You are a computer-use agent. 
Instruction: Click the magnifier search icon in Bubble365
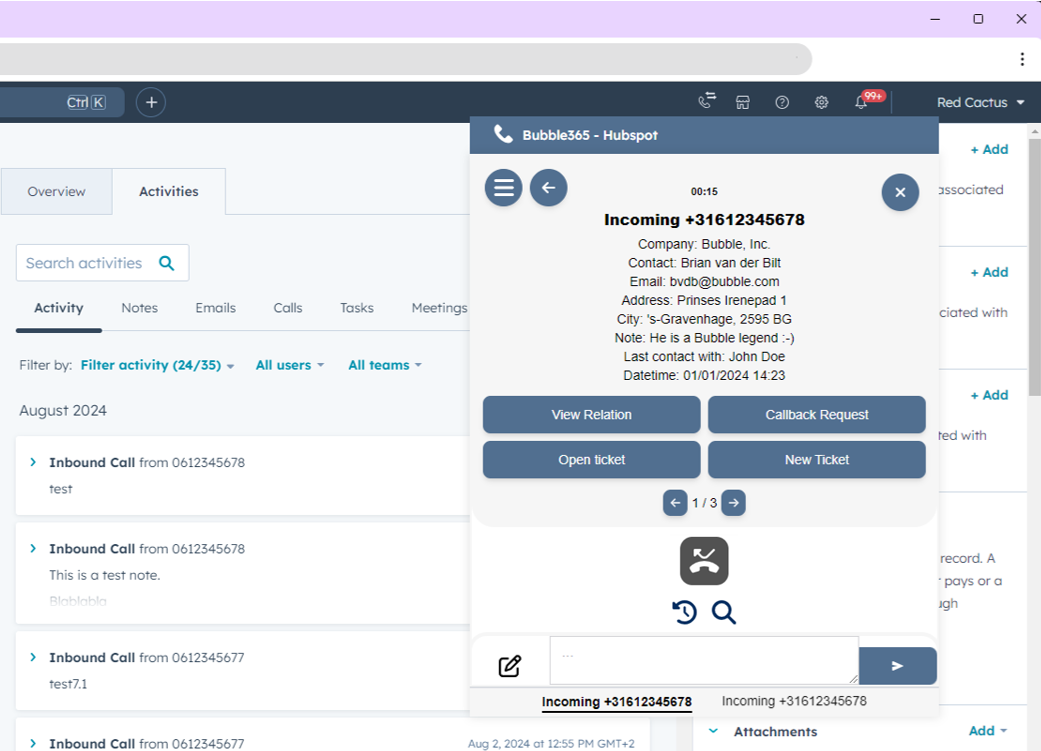pos(724,612)
